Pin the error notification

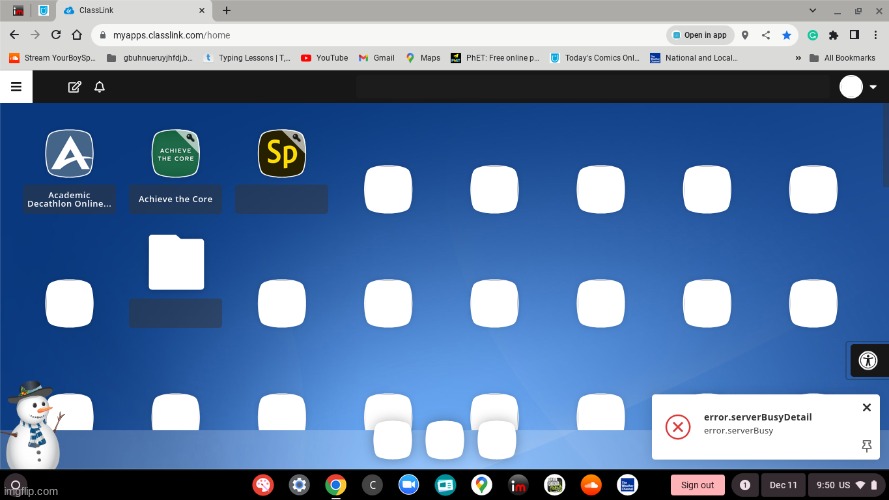(866, 446)
